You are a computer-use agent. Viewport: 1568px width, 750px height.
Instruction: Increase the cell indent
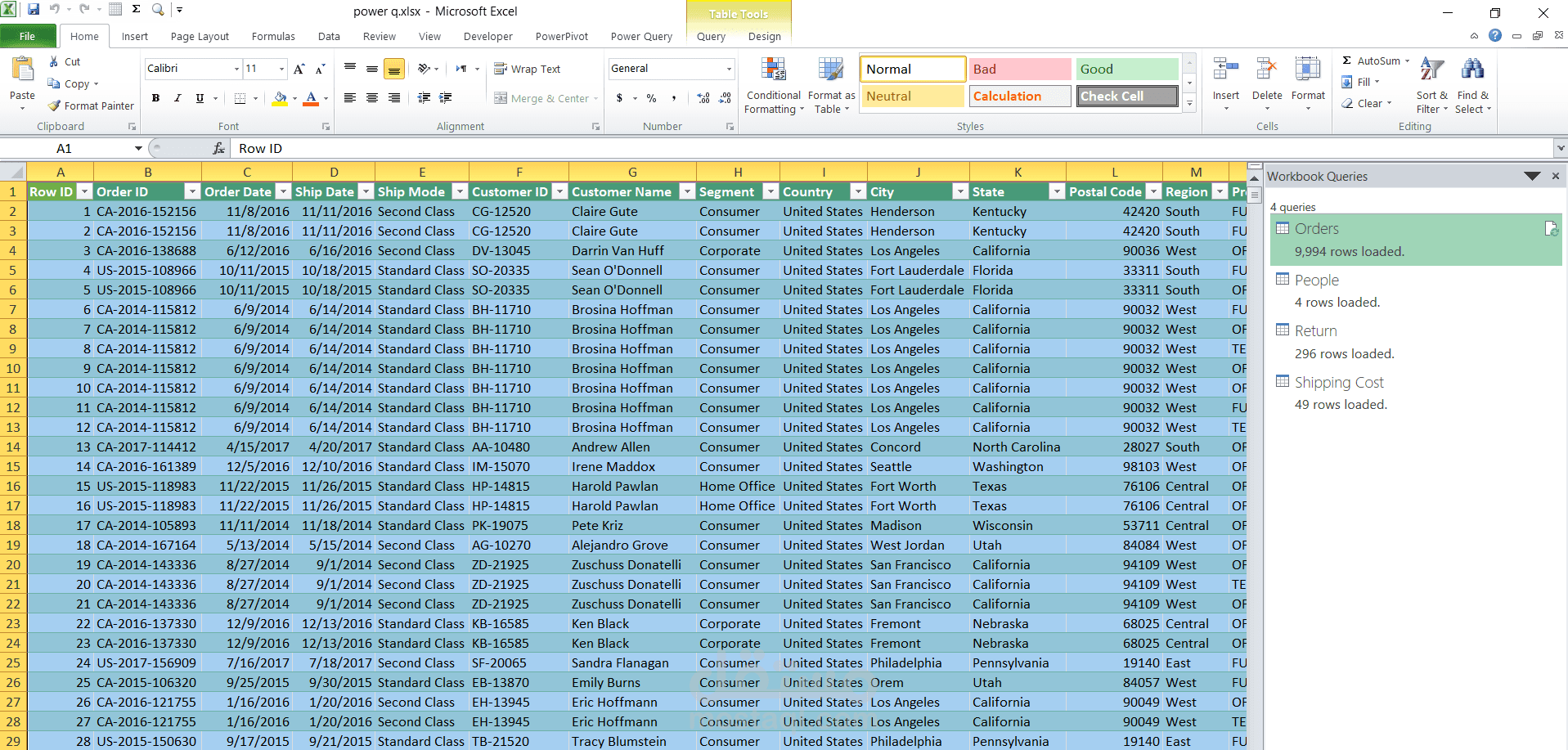tap(446, 98)
